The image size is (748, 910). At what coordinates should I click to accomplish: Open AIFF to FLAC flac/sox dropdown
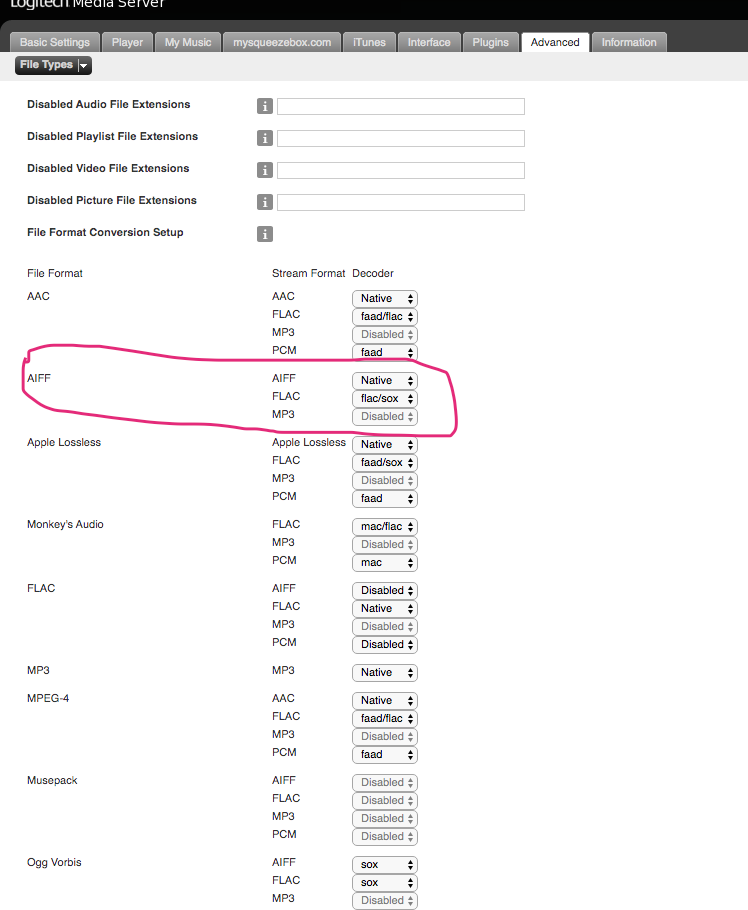point(385,398)
